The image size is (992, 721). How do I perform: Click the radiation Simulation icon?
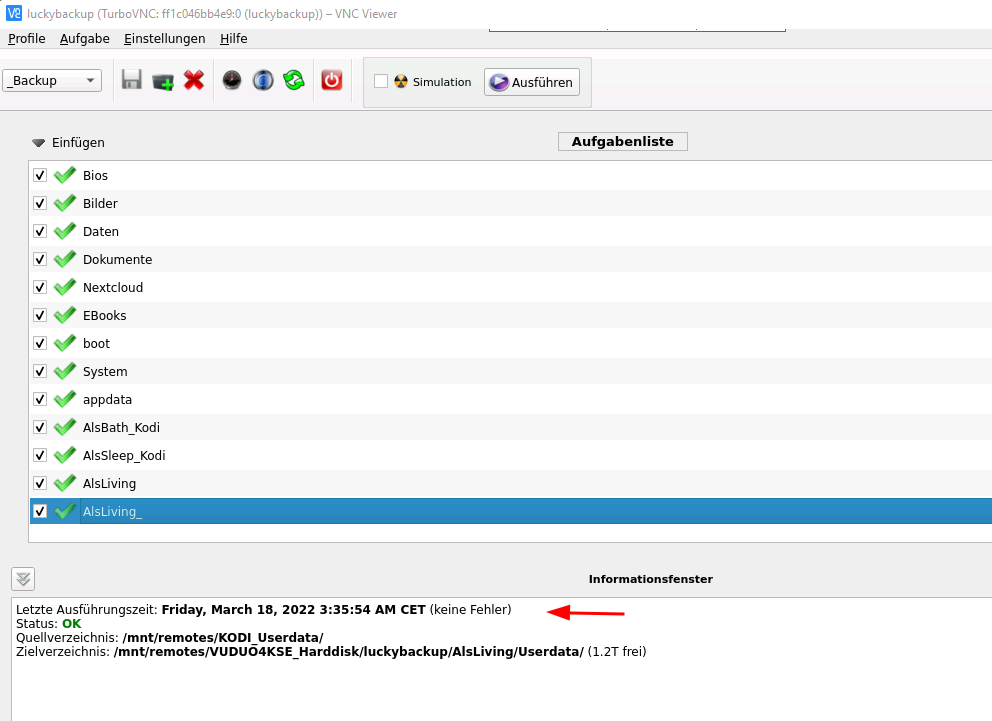(401, 82)
